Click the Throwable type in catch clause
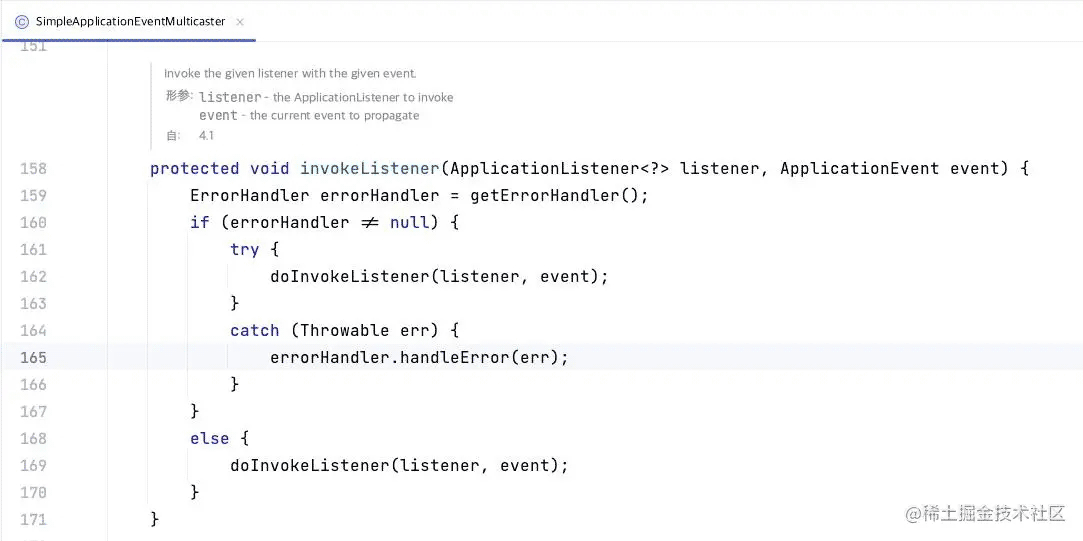Viewport: 1083px width, 541px height. (x=344, y=331)
